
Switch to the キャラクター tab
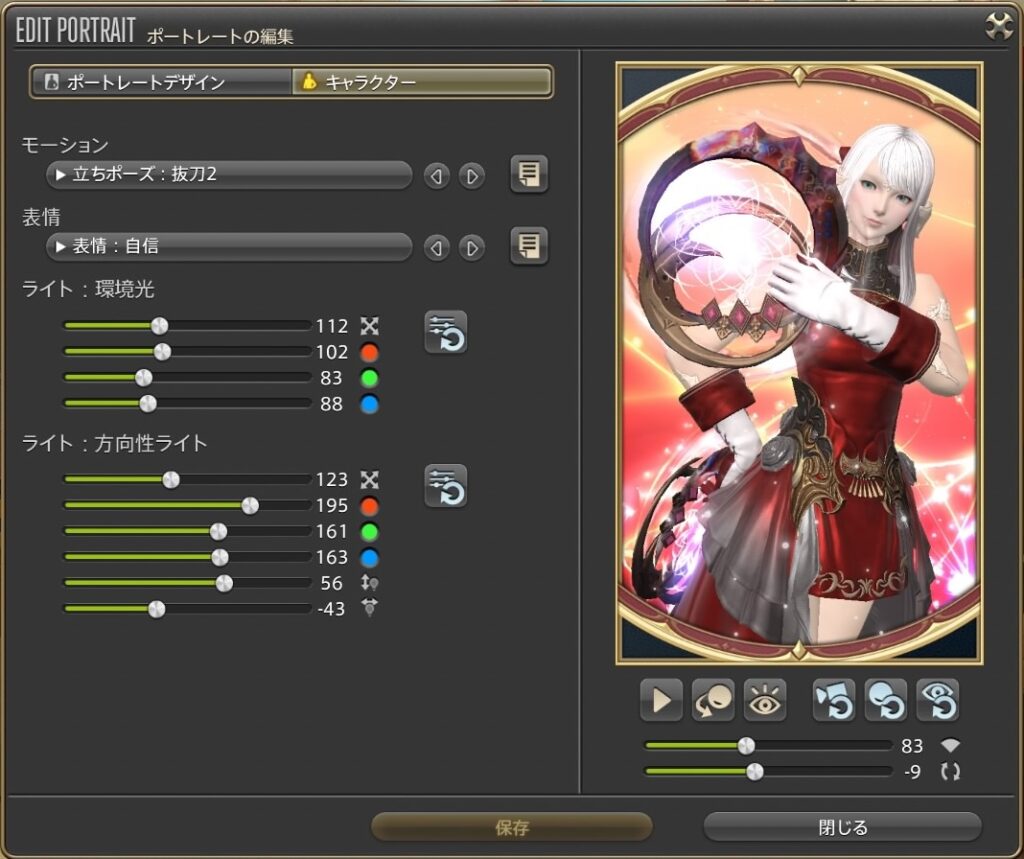click(x=421, y=82)
